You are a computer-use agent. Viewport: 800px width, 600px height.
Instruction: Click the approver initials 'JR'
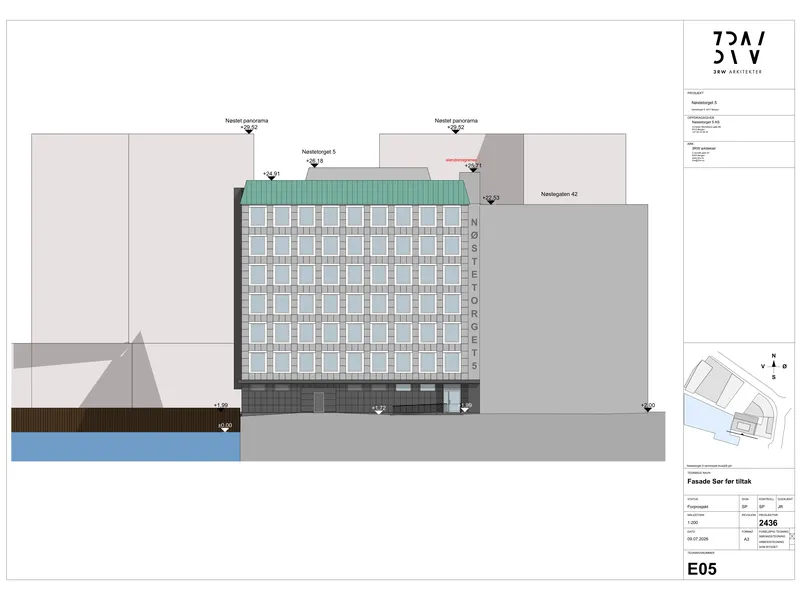(x=780, y=507)
